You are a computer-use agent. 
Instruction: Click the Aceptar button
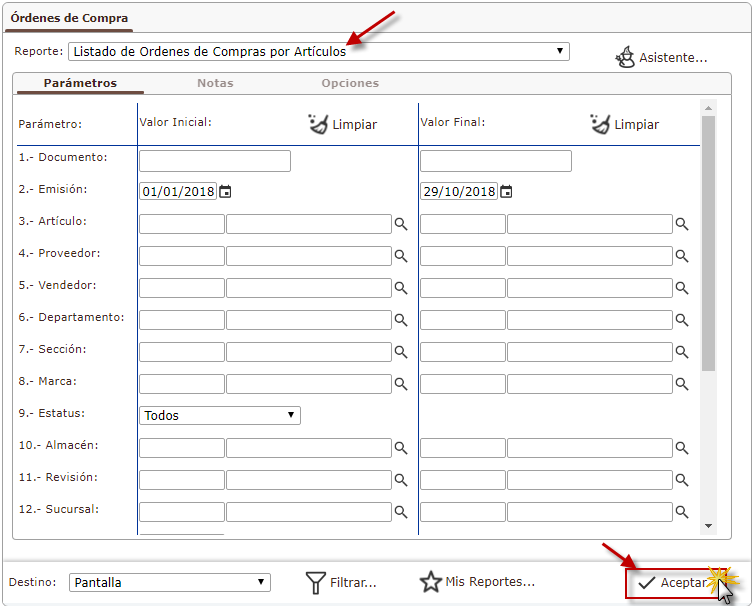[674, 583]
